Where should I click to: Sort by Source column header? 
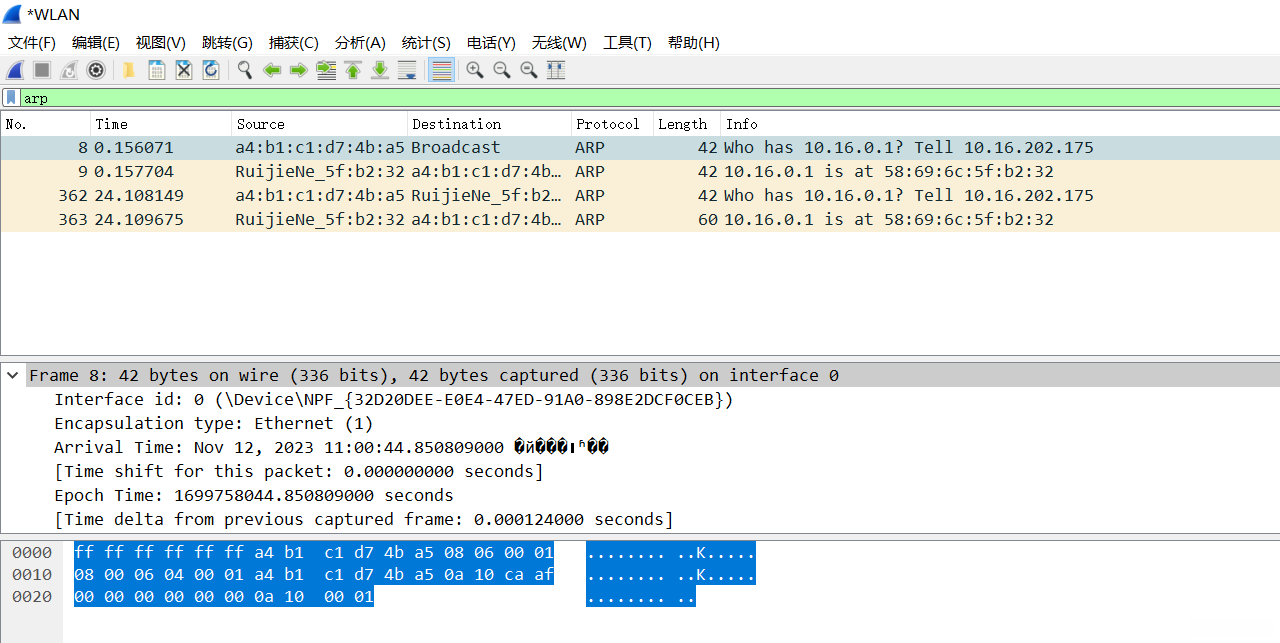[x=320, y=124]
